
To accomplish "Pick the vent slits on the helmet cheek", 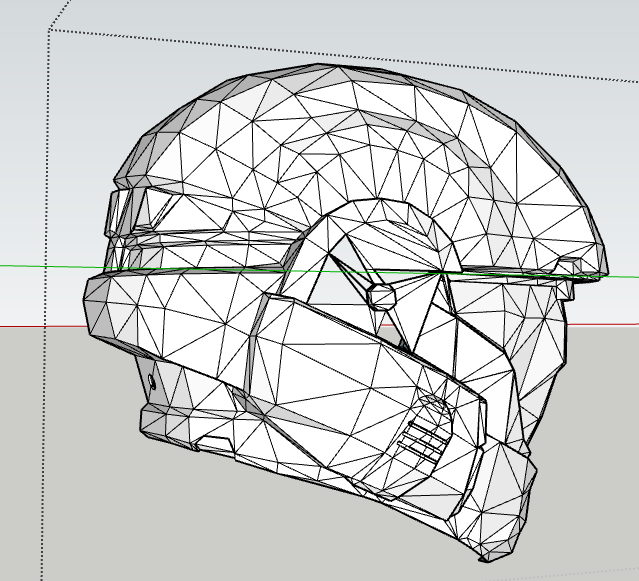I will coord(424,441).
